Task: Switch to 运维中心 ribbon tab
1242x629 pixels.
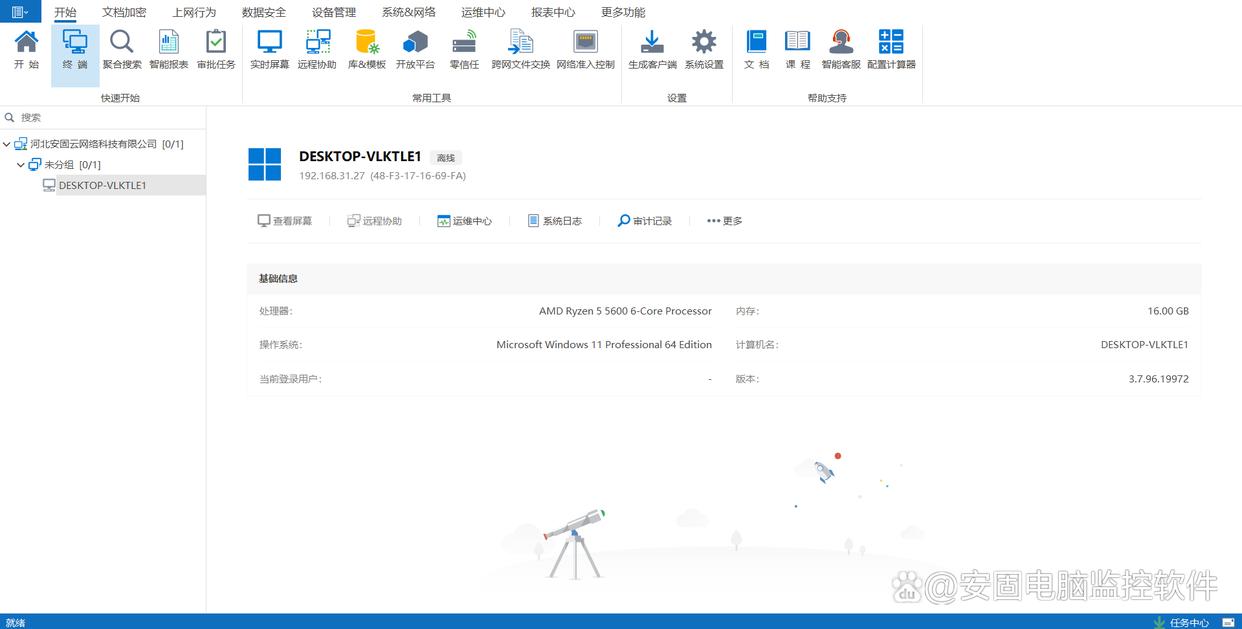Action: (483, 12)
